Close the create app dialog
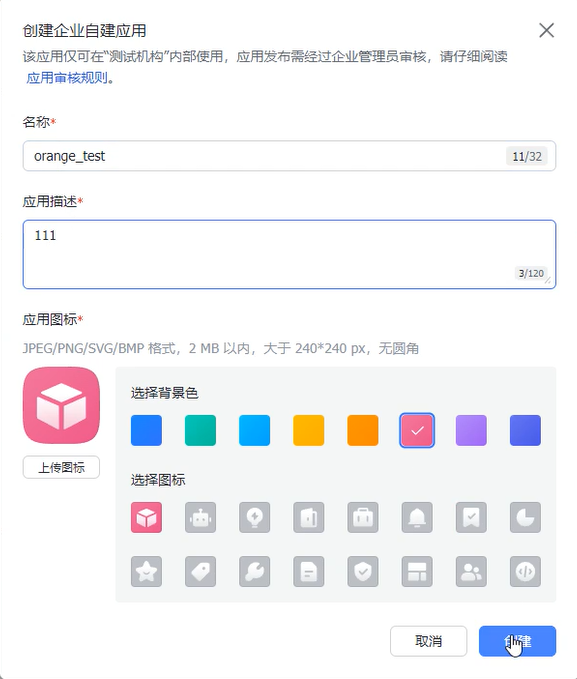Screen dimensions: 577x679 pos(546,30)
